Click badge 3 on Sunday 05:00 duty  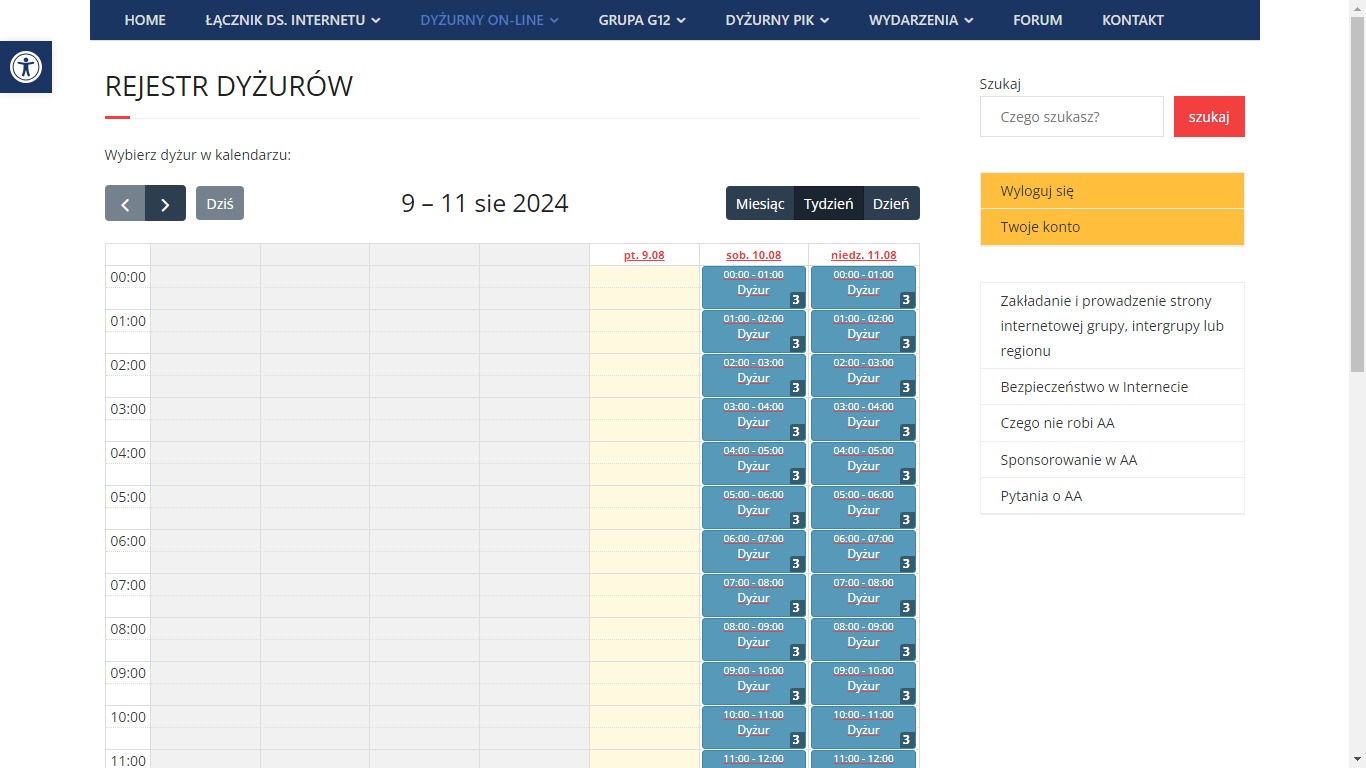pyautogui.click(x=906, y=520)
